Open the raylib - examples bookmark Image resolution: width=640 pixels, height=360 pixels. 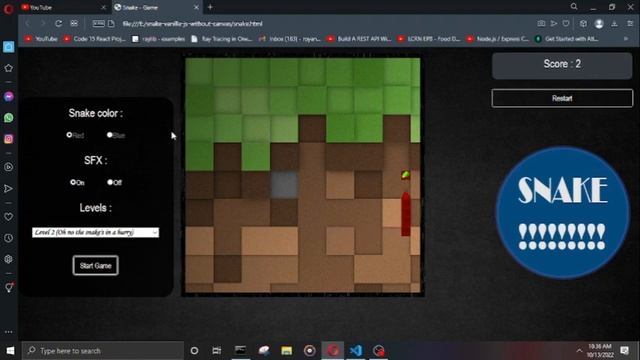pos(158,39)
